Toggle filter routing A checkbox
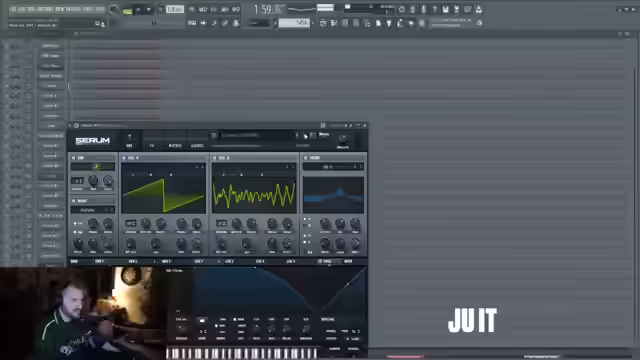 pyautogui.click(x=305, y=219)
